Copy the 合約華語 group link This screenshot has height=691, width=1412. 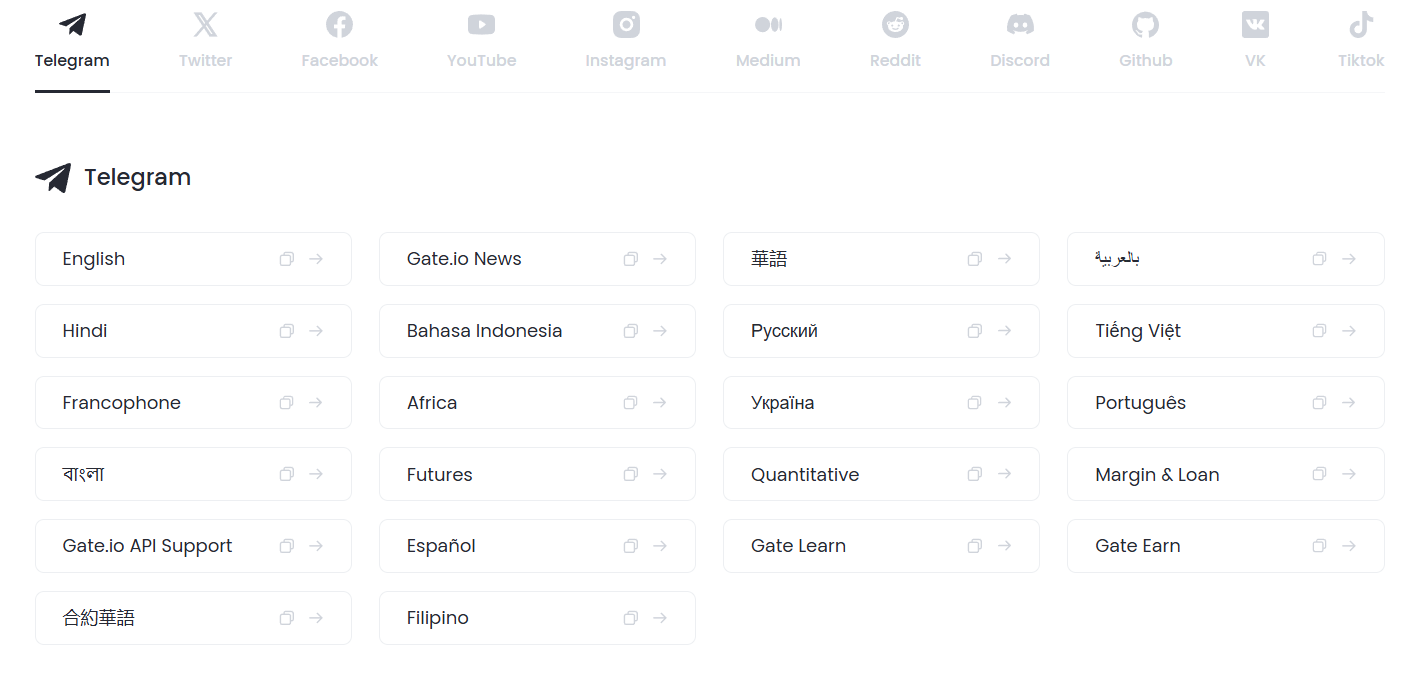point(287,618)
